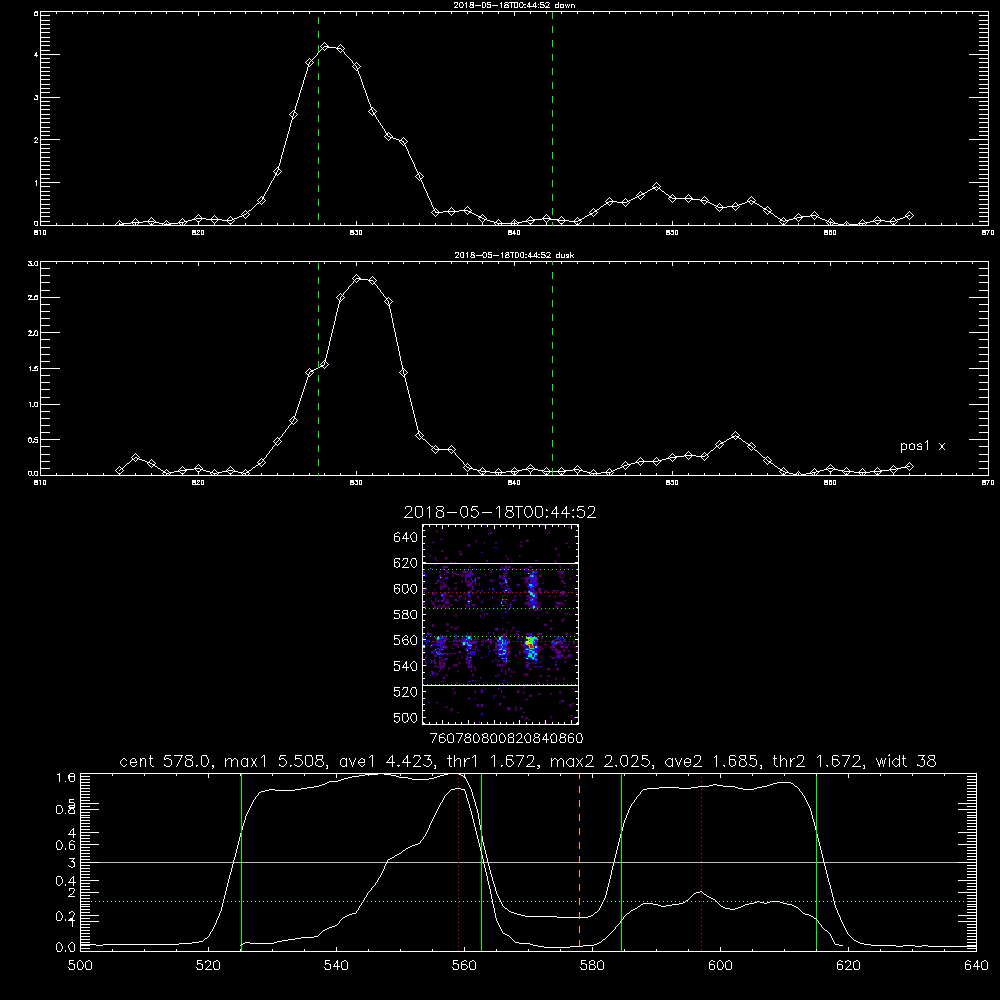
Task: Click the green solid line near 525
Action: 241,860
